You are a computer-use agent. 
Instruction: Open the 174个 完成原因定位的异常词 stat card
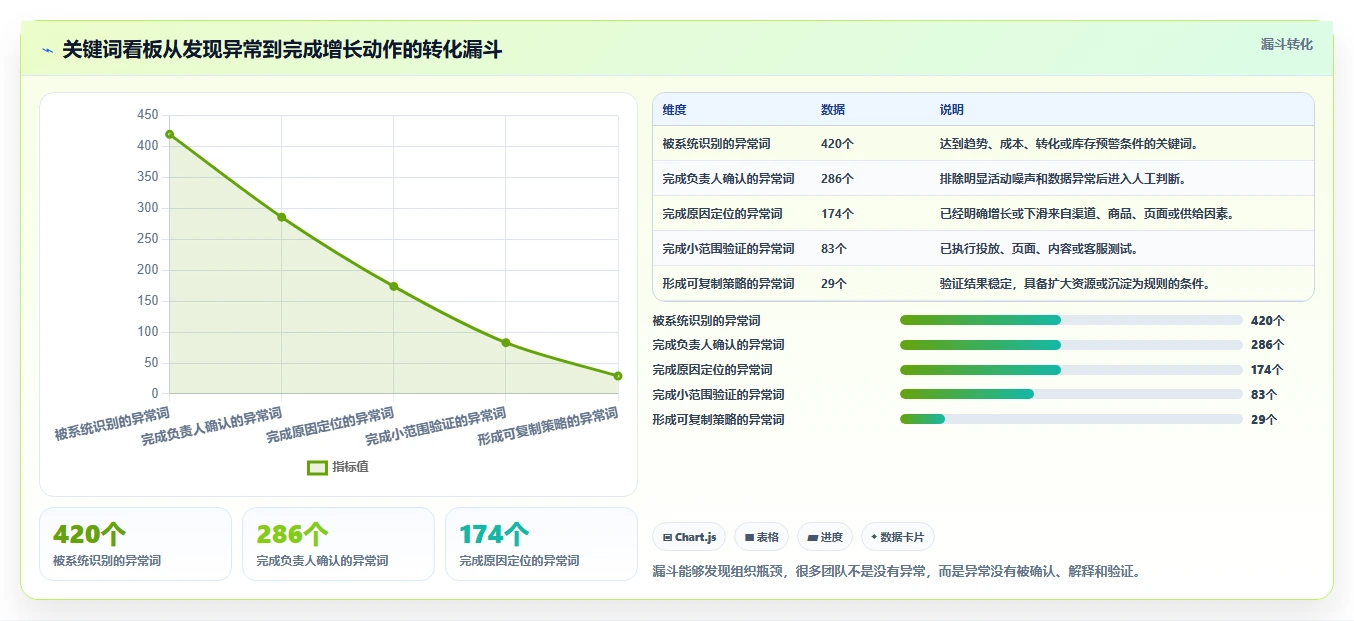pos(541,544)
